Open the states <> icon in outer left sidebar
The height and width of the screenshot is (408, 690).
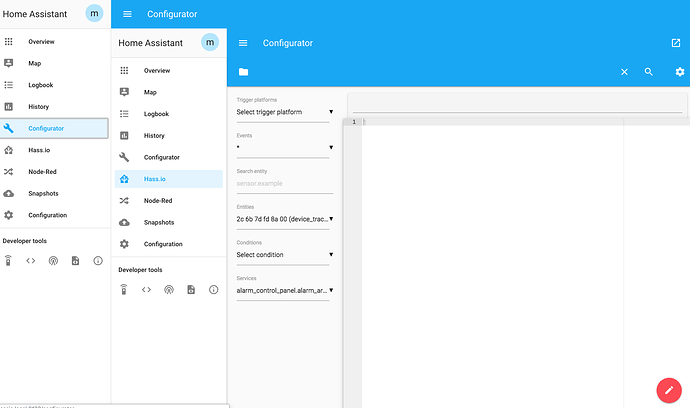31,261
